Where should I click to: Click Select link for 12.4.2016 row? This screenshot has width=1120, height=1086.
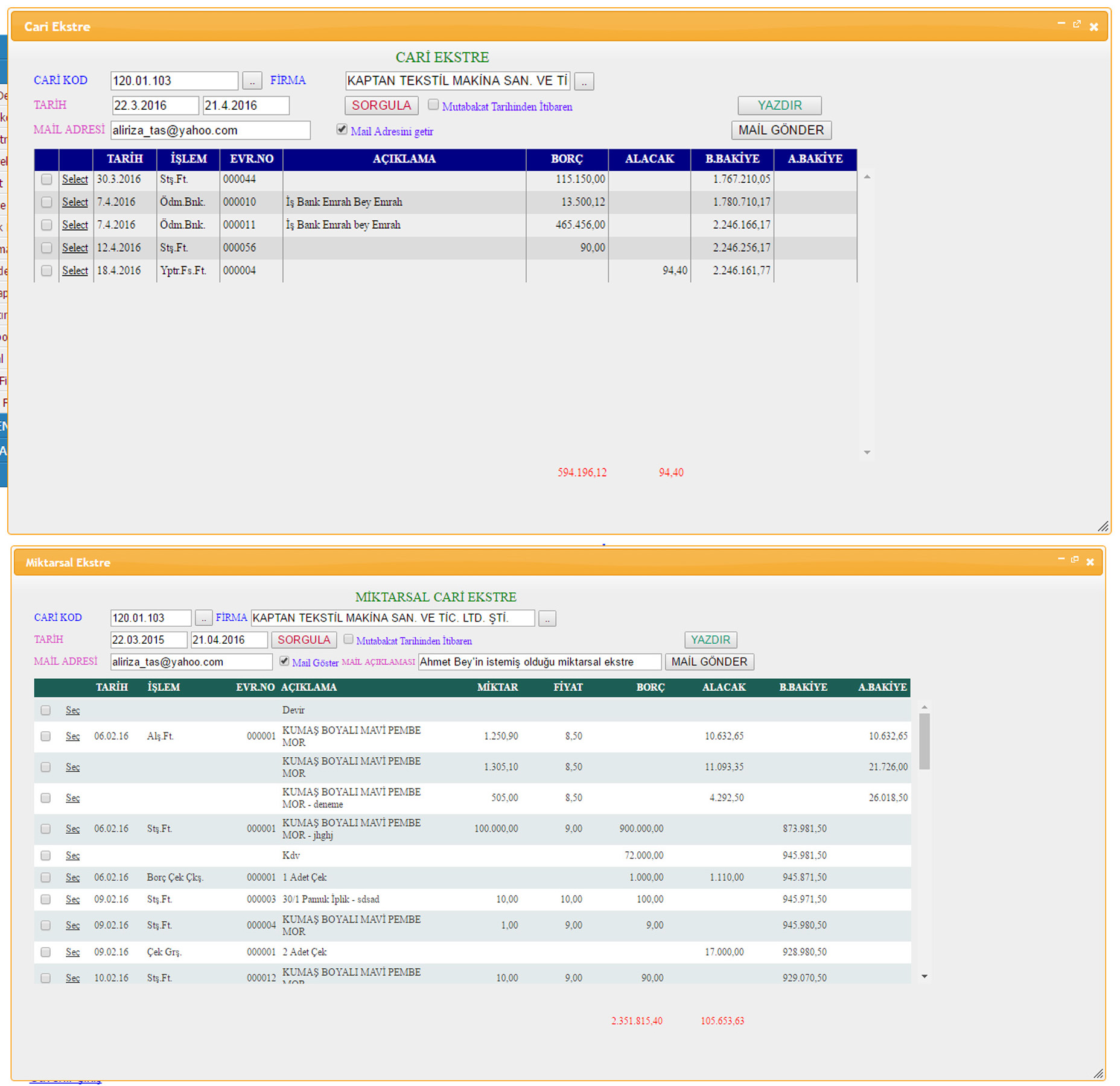point(75,249)
